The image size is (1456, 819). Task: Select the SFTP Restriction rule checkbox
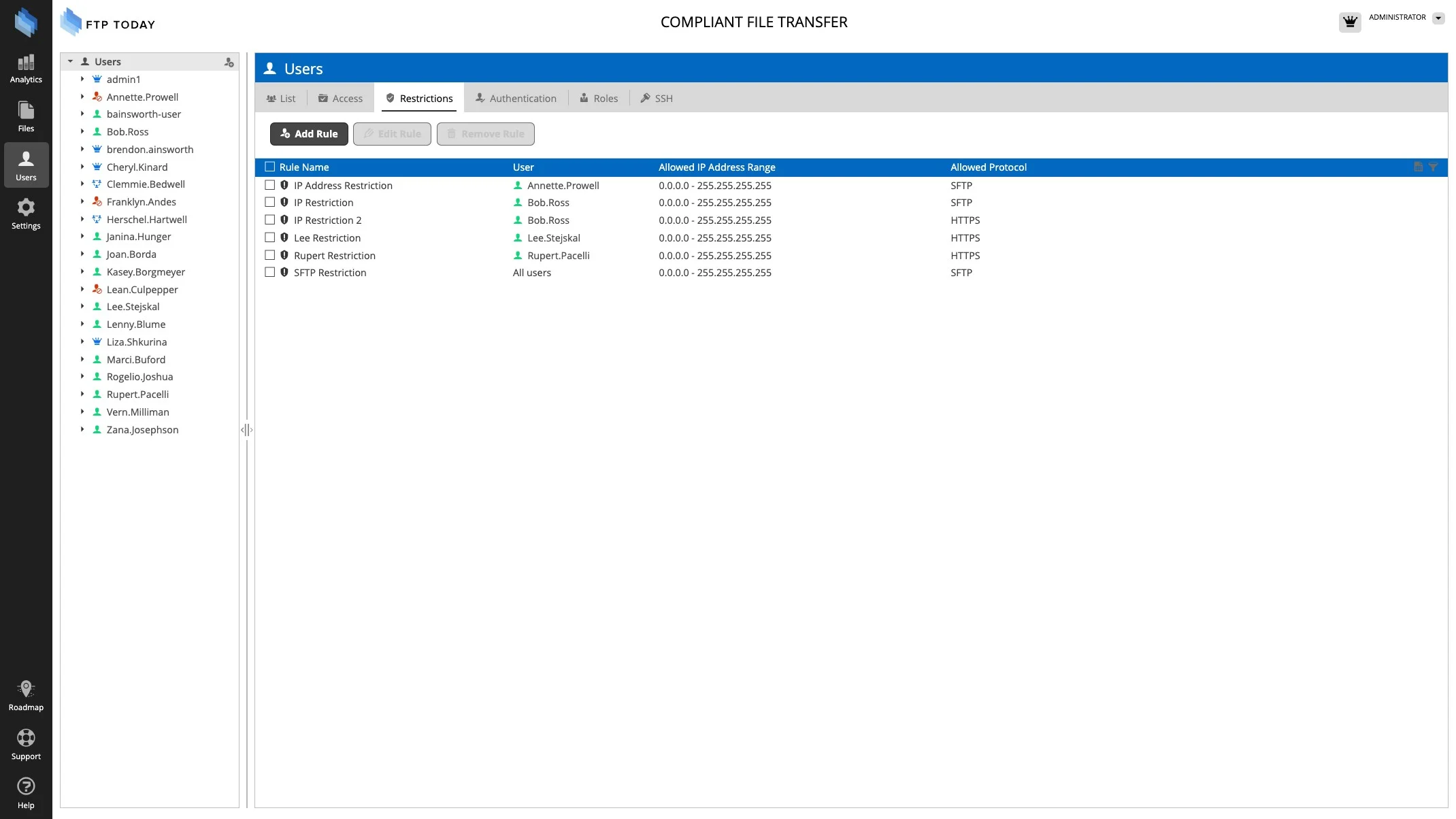pyautogui.click(x=270, y=272)
